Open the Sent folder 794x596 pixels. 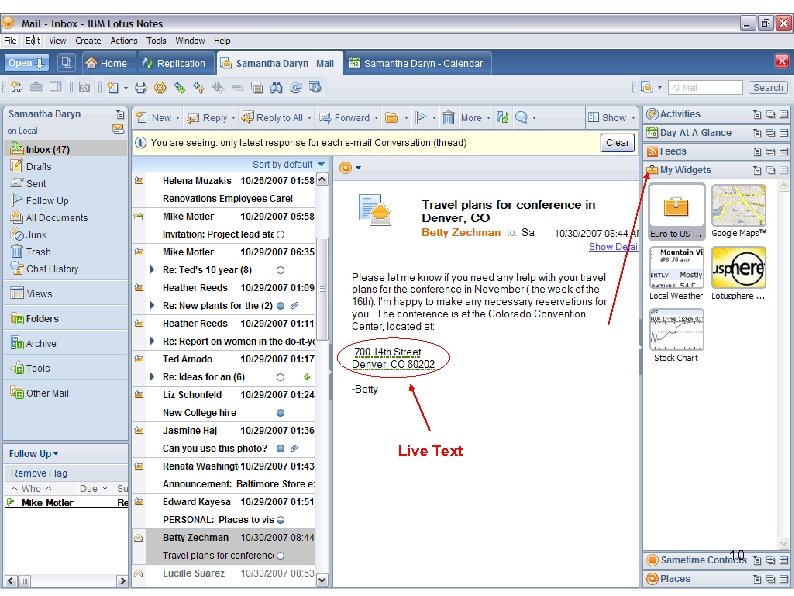36,183
